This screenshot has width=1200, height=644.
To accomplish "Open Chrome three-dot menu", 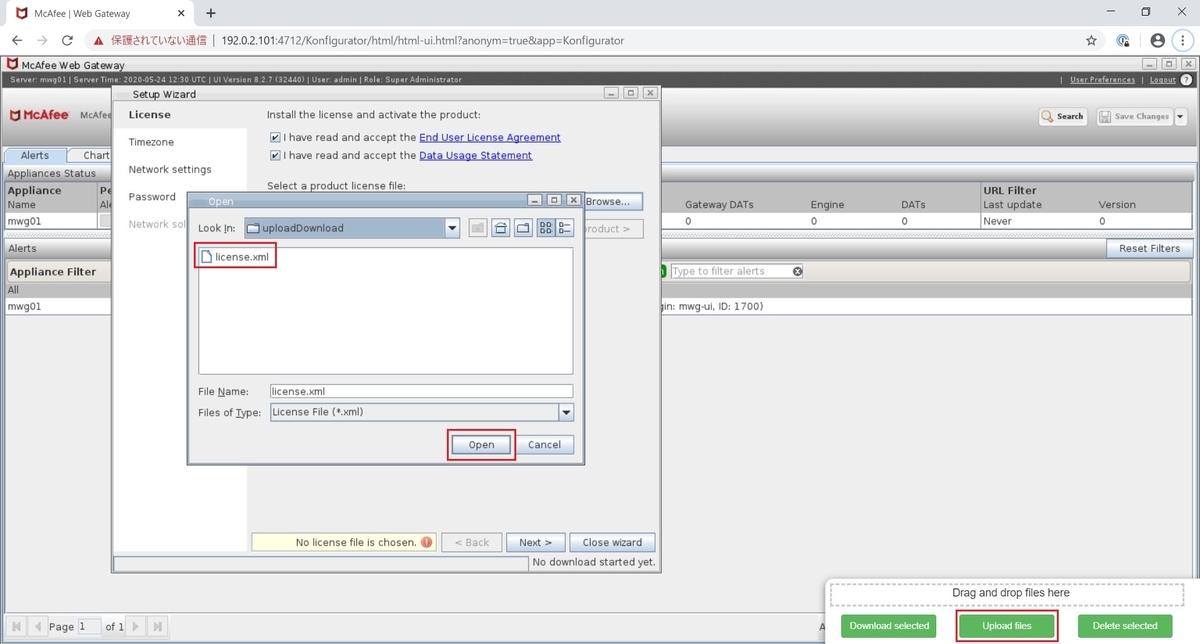I will pyautogui.click(x=1183, y=41).
